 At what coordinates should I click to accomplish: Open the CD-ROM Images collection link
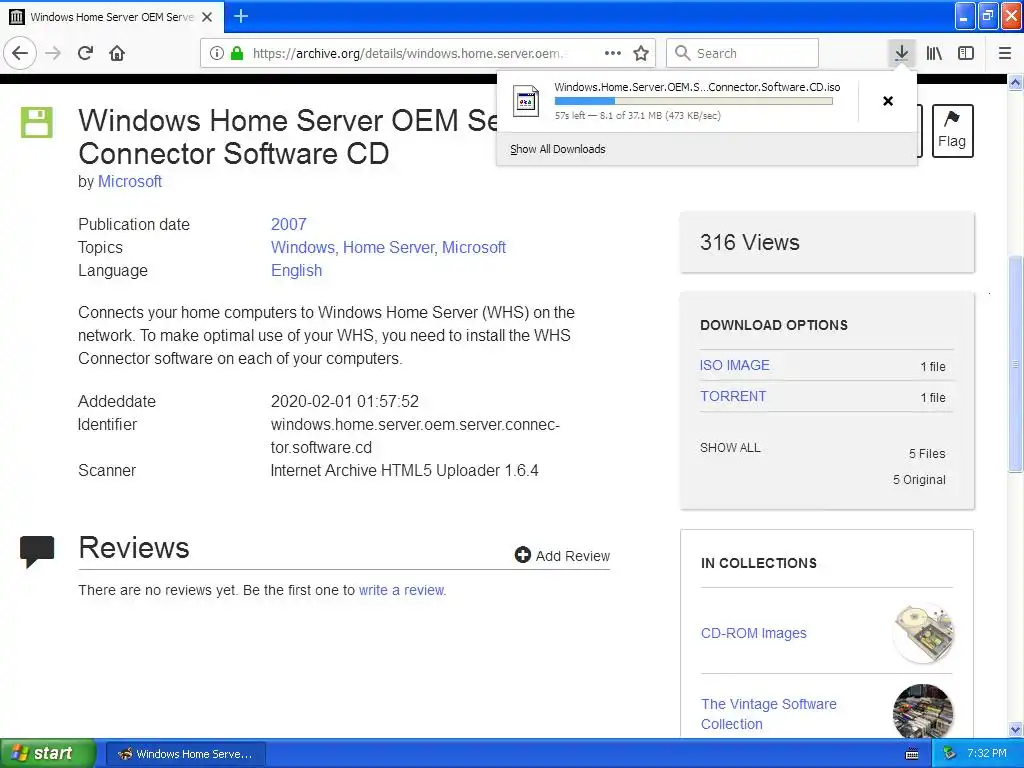click(x=754, y=633)
